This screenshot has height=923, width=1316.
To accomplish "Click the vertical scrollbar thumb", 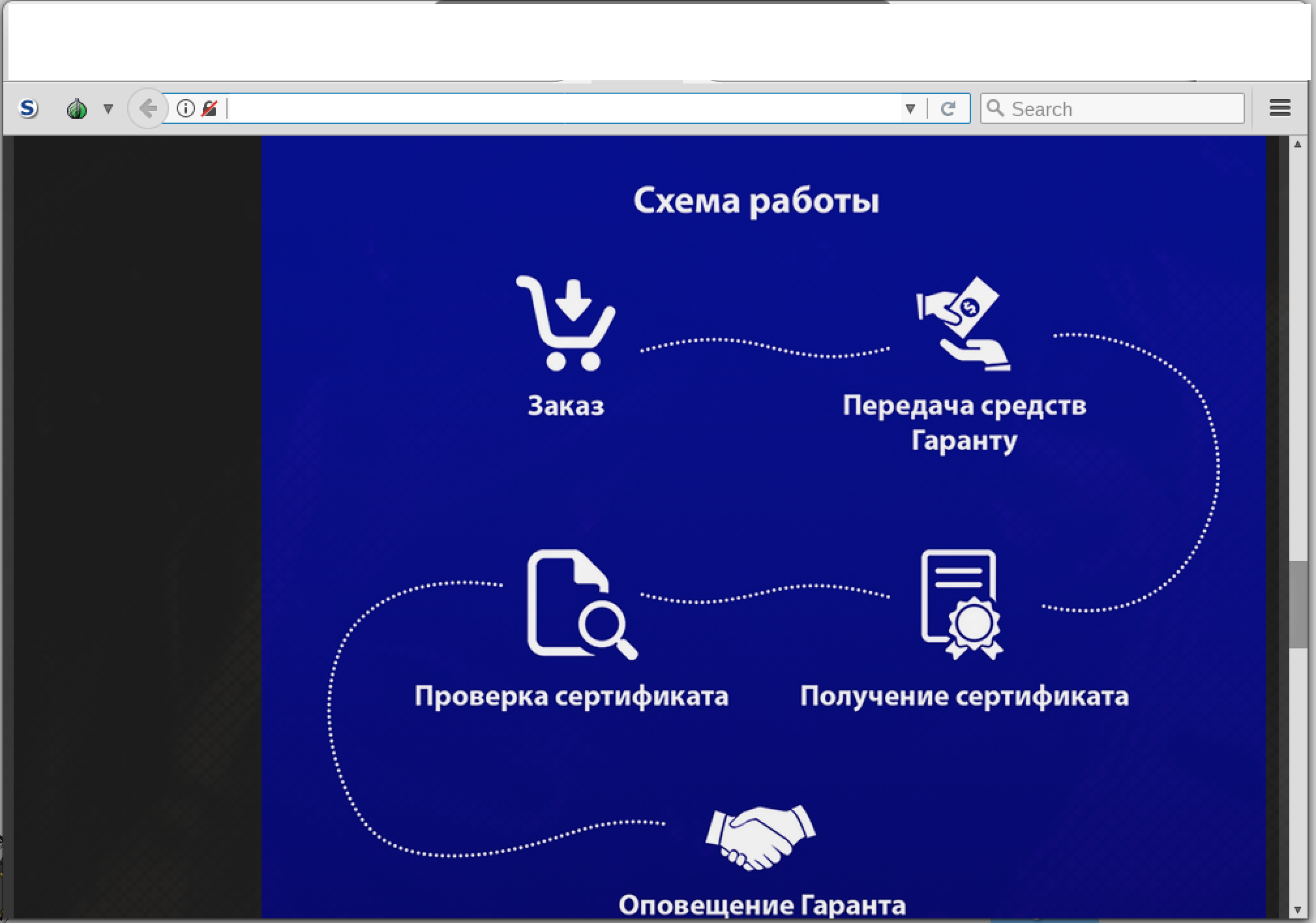I will (x=1298, y=603).
